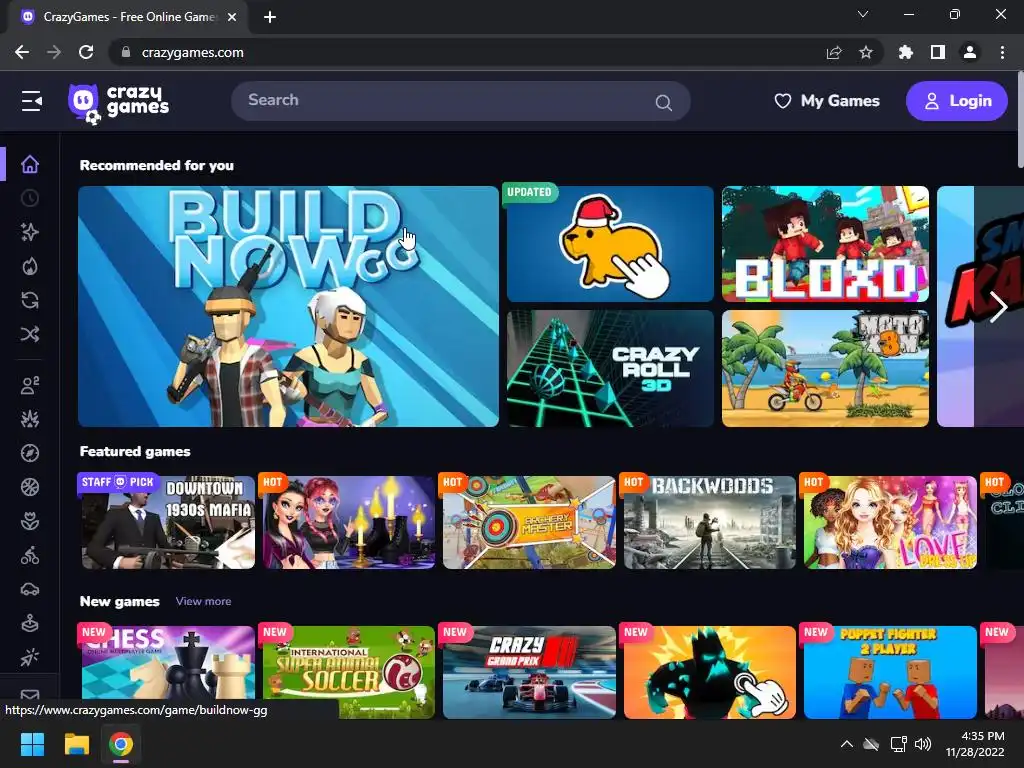
Task: Open the BuildNow GG game banner
Action: tap(288, 306)
